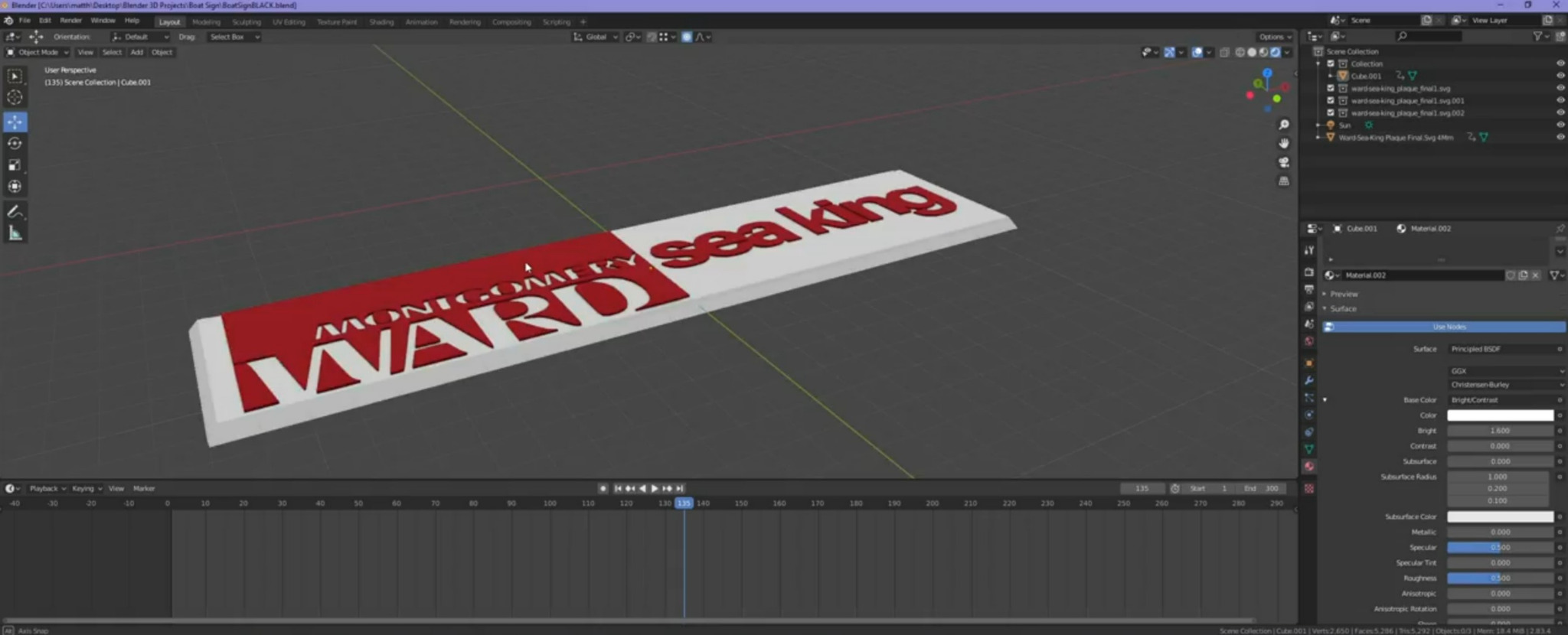This screenshot has width=1568, height=635.
Task: Select the Scale tool
Action: click(15, 164)
